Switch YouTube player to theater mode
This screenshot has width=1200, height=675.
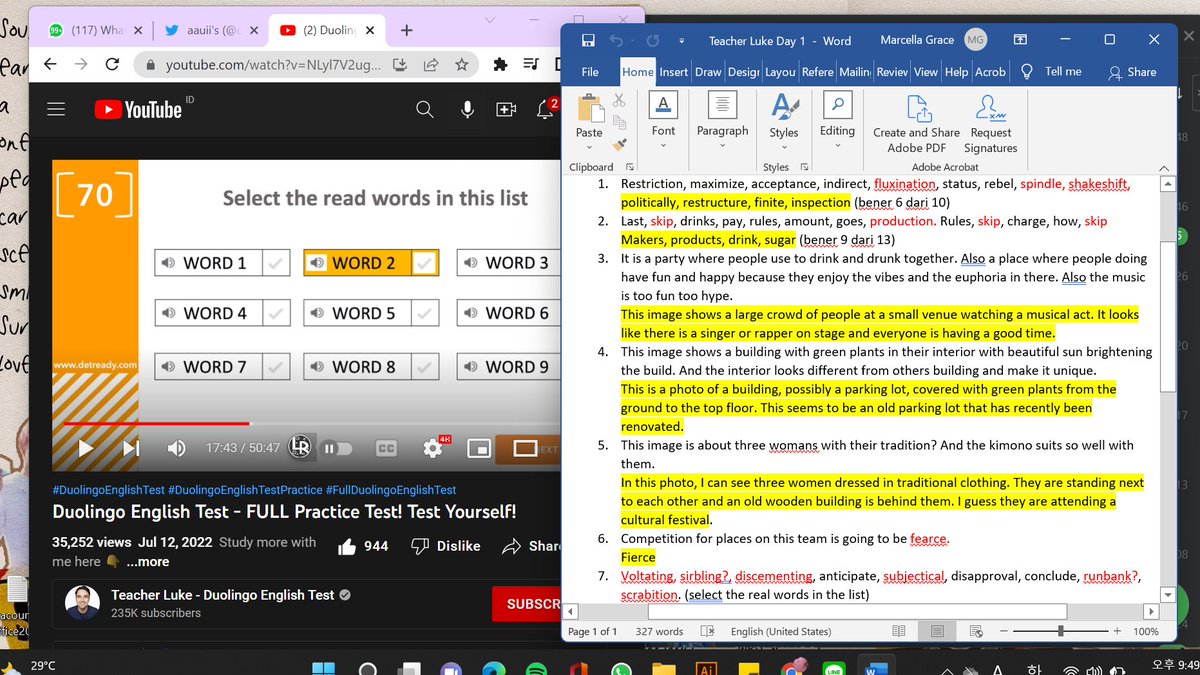pyautogui.click(x=525, y=449)
